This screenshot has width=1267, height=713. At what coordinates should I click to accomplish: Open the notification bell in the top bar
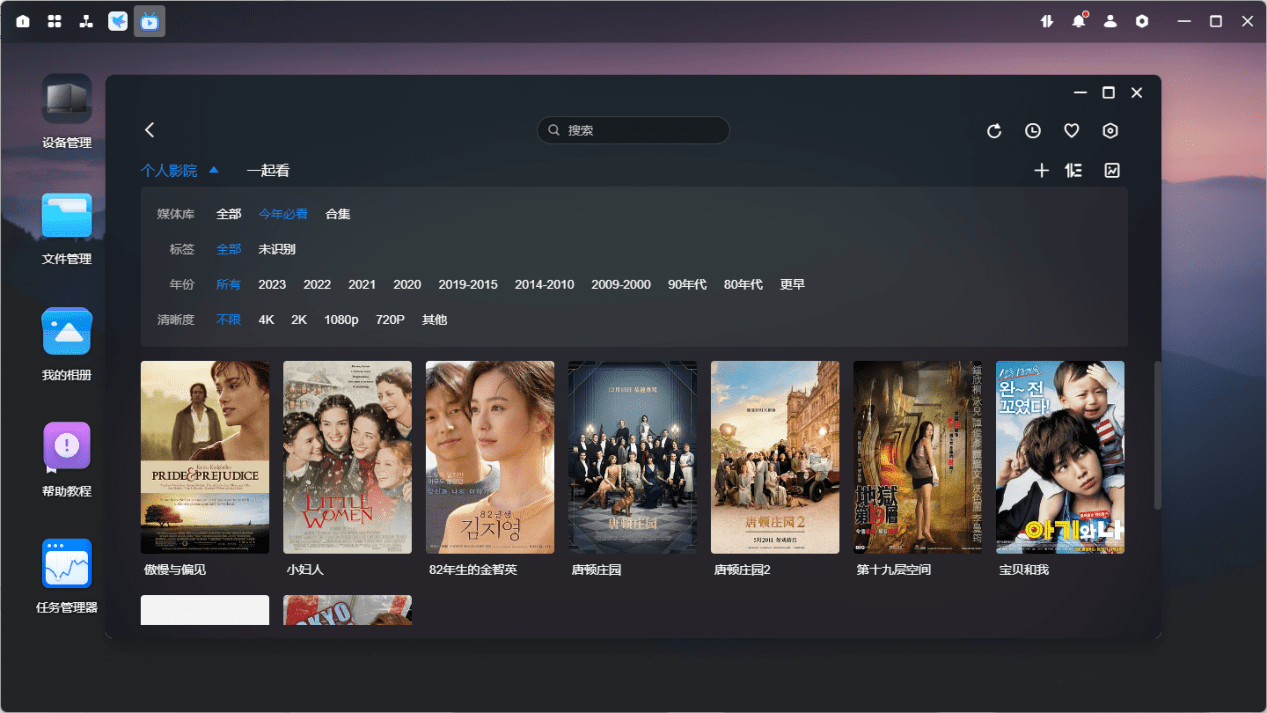[1079, 20]
